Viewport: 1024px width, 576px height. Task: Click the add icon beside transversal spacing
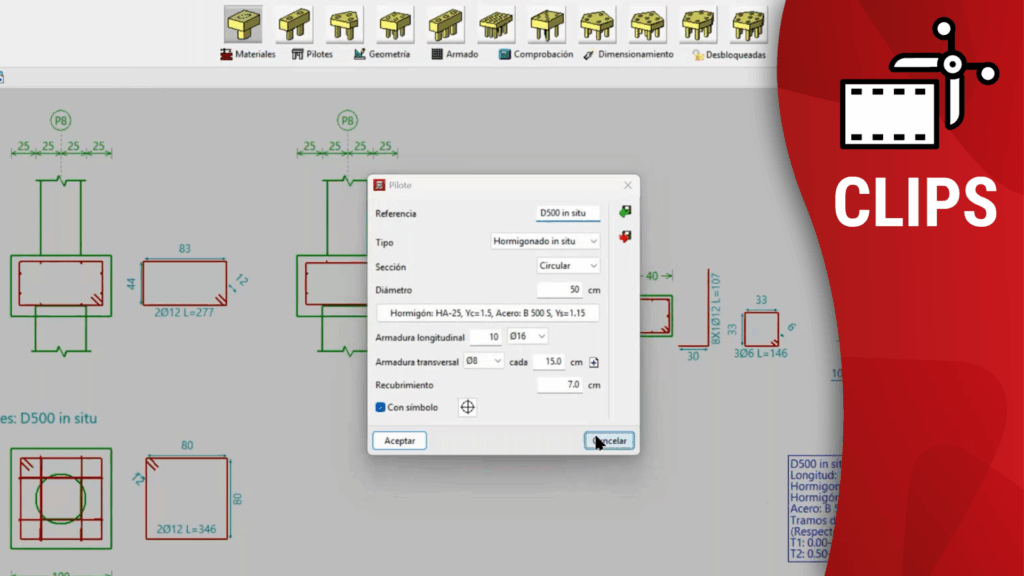(594, 362)
